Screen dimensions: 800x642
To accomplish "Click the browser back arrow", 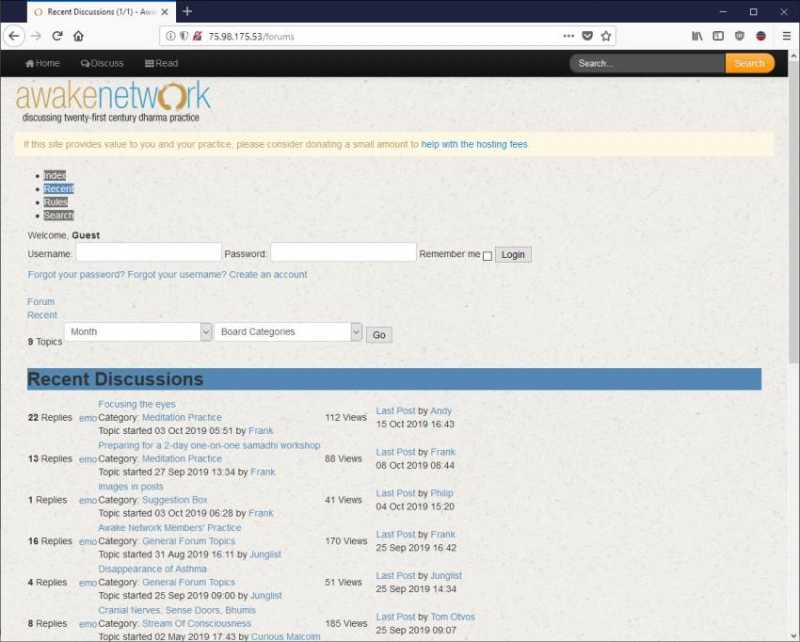I will (14, 36).
